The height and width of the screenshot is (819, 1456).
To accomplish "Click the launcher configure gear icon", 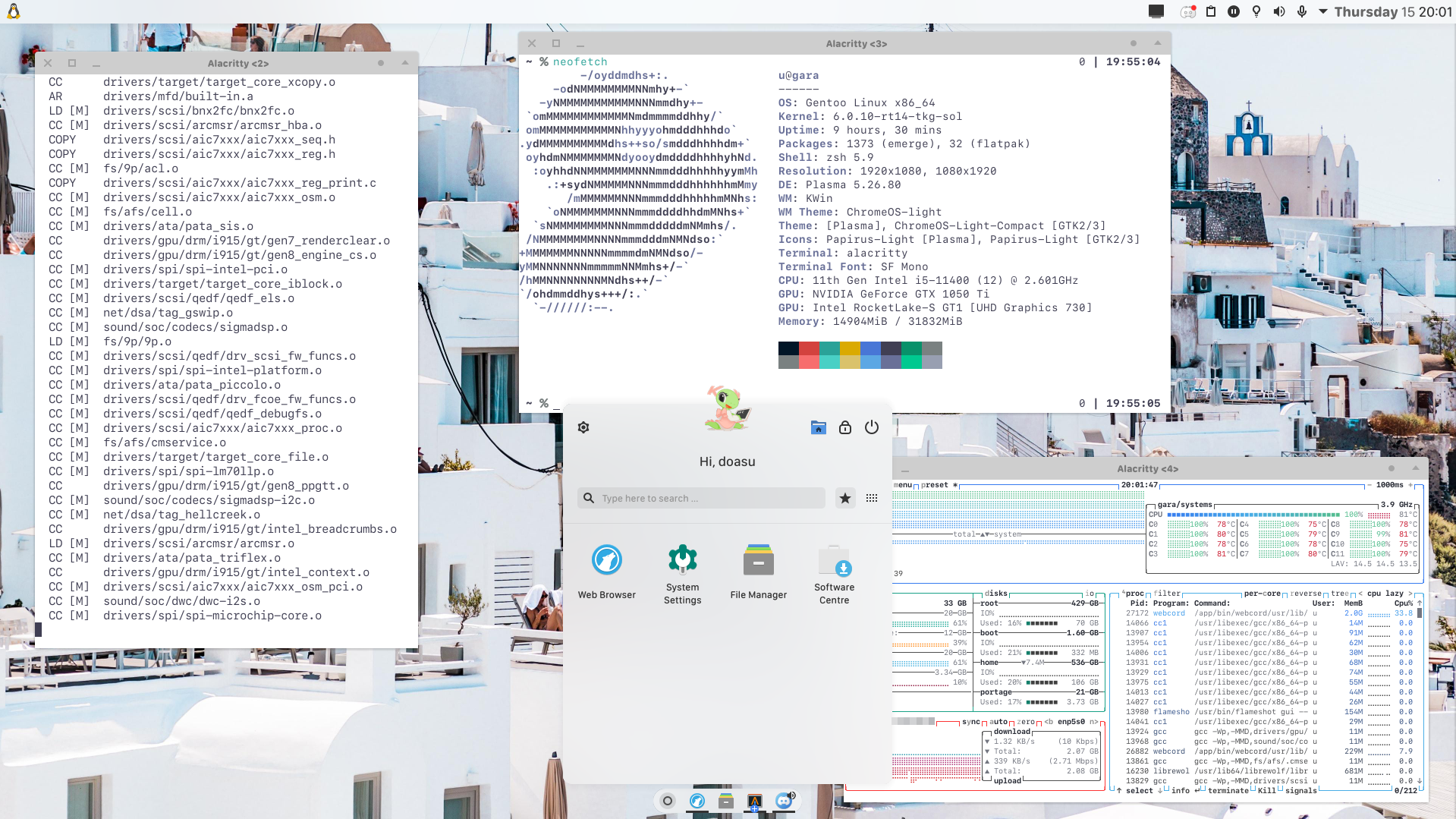I will [x=583, y=427].
